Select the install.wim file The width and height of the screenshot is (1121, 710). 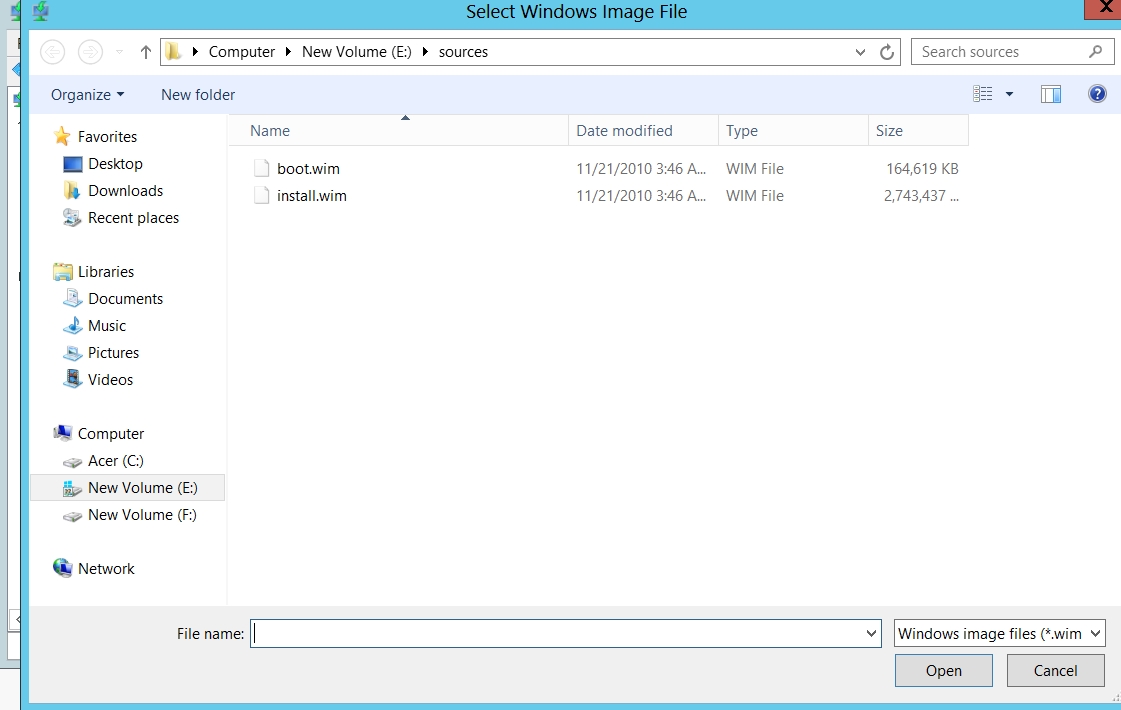[x=312, y=196]
